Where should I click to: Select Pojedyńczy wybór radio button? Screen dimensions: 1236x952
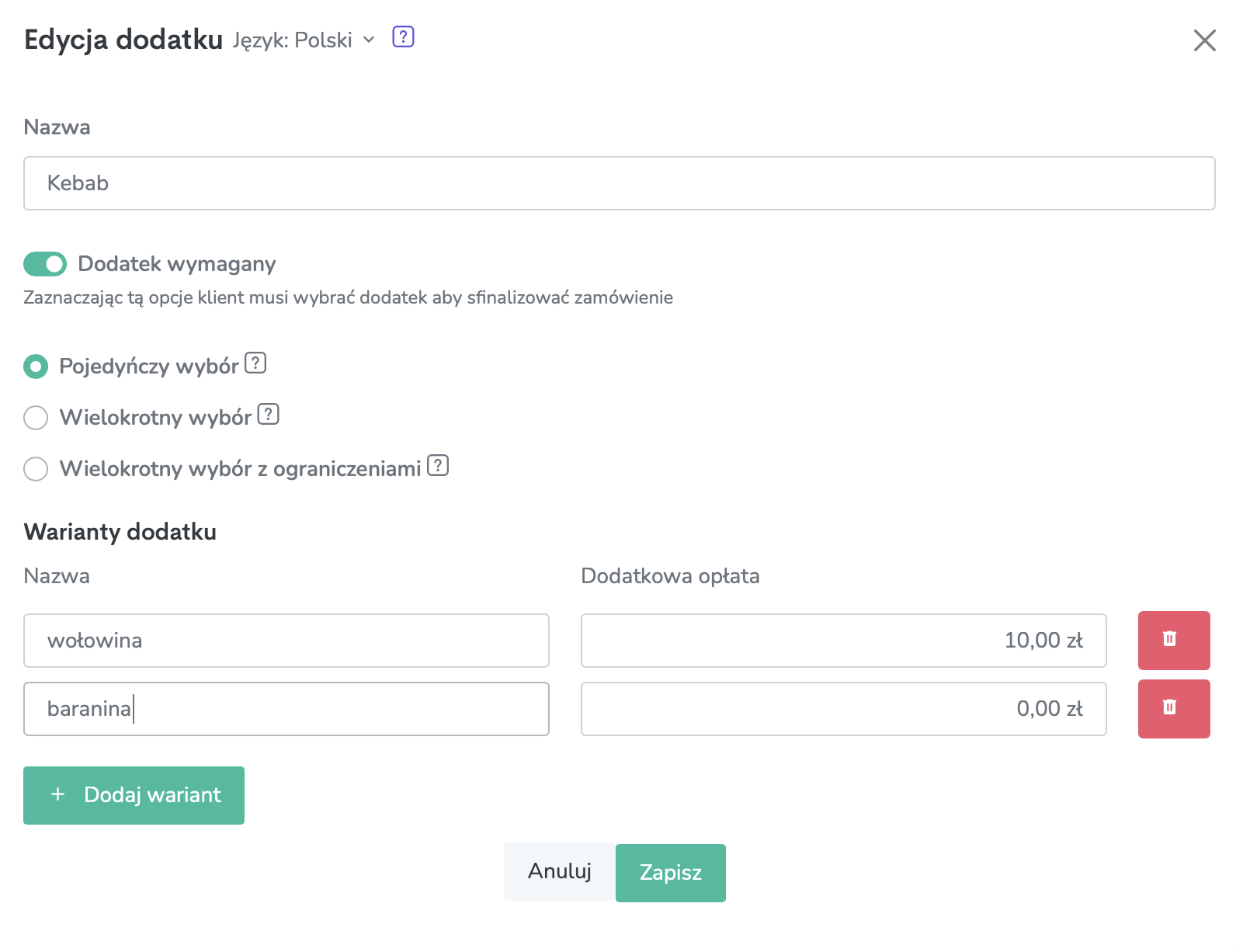[36, 367]
